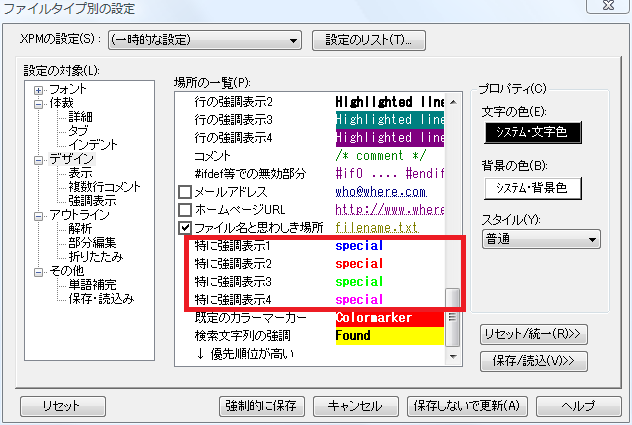
Task: Select 行の強調表示4 list row
Action: pyautogui.click(x=310, y=138)
